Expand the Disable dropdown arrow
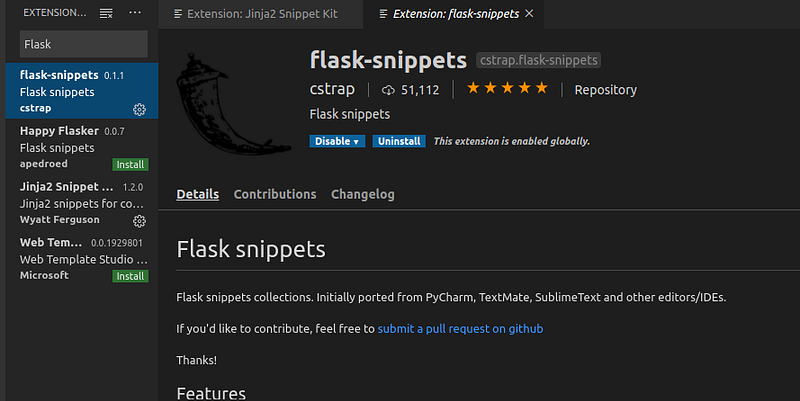The height and width of the screenshot is (401, 800). 356,141
